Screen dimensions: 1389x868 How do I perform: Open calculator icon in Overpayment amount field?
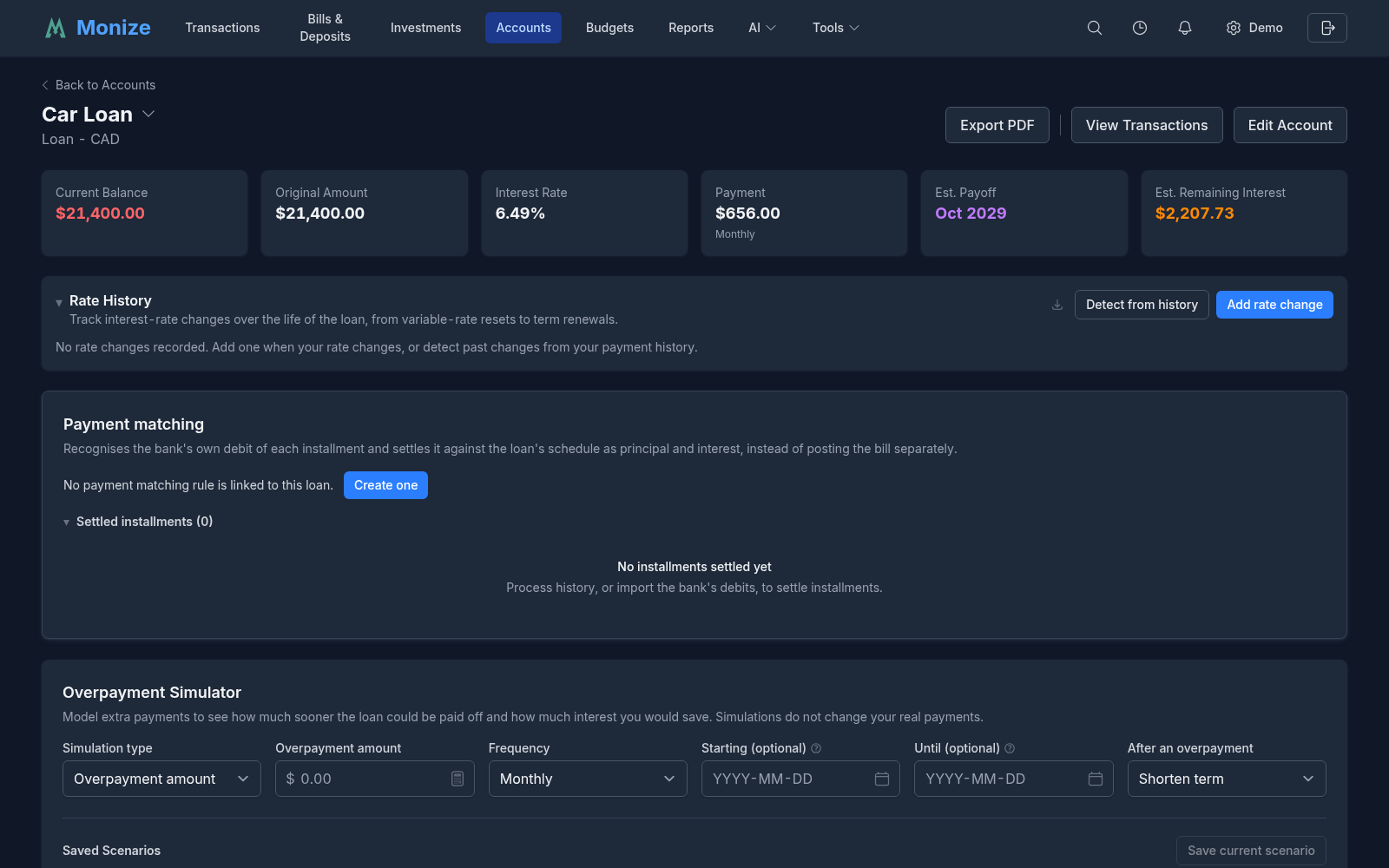pos(458,779)
